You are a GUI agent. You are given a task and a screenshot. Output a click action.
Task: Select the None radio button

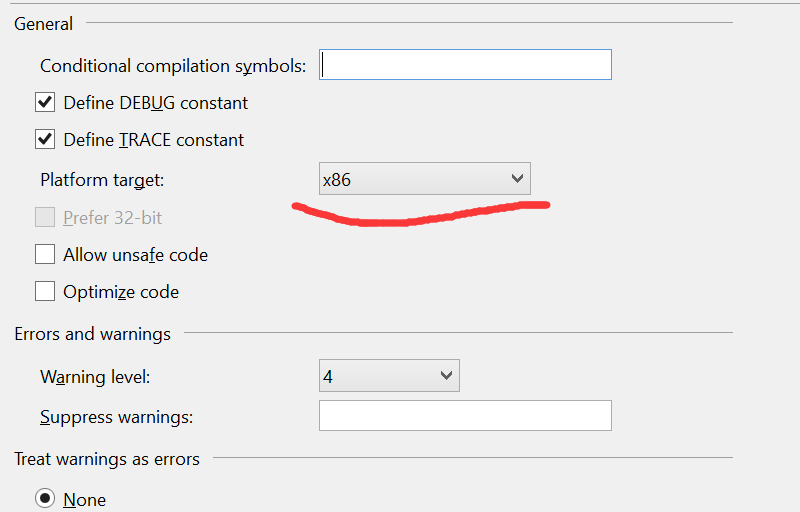45,498
